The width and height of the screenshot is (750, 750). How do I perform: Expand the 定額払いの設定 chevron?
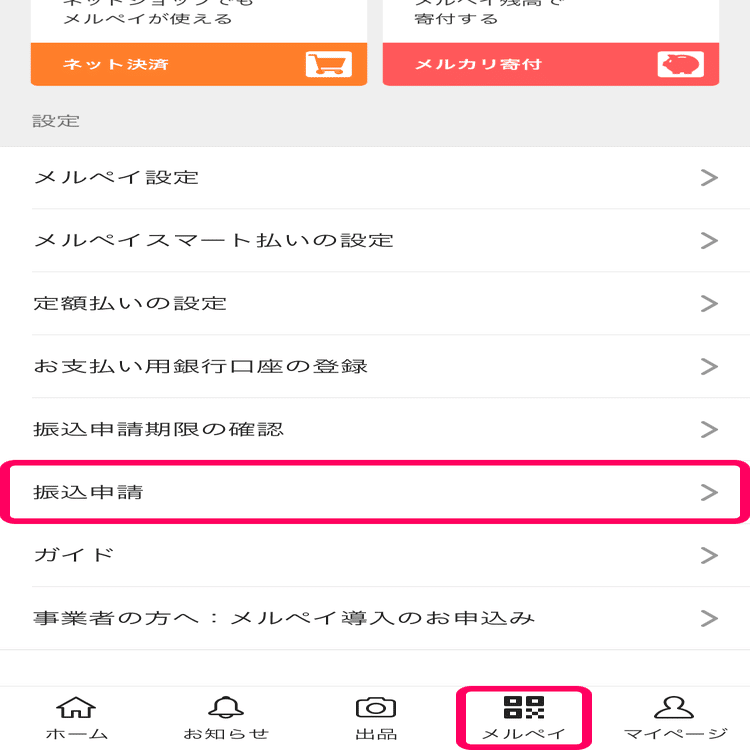[709, 303]
